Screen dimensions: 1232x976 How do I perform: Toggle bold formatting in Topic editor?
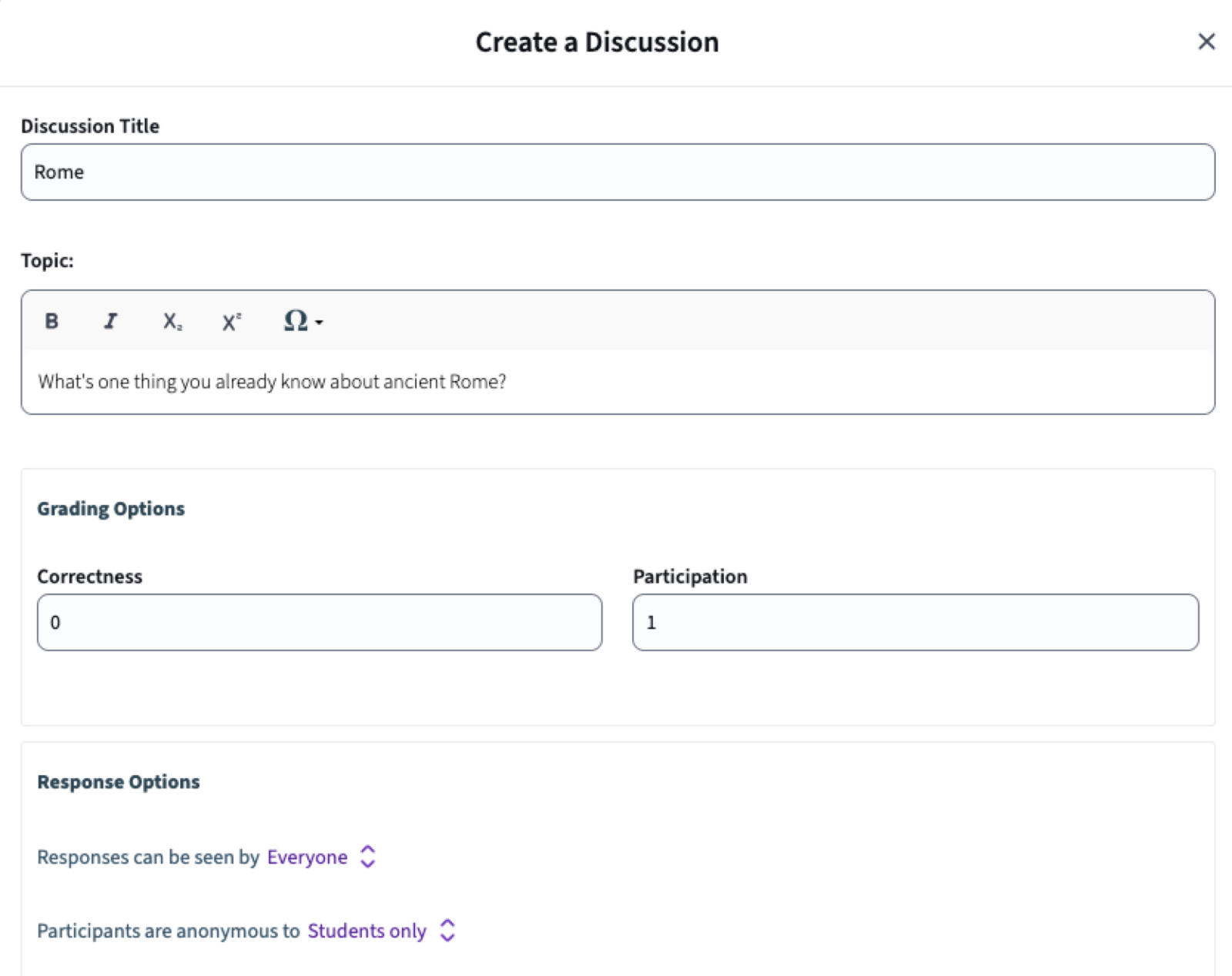tap(52, 321)
